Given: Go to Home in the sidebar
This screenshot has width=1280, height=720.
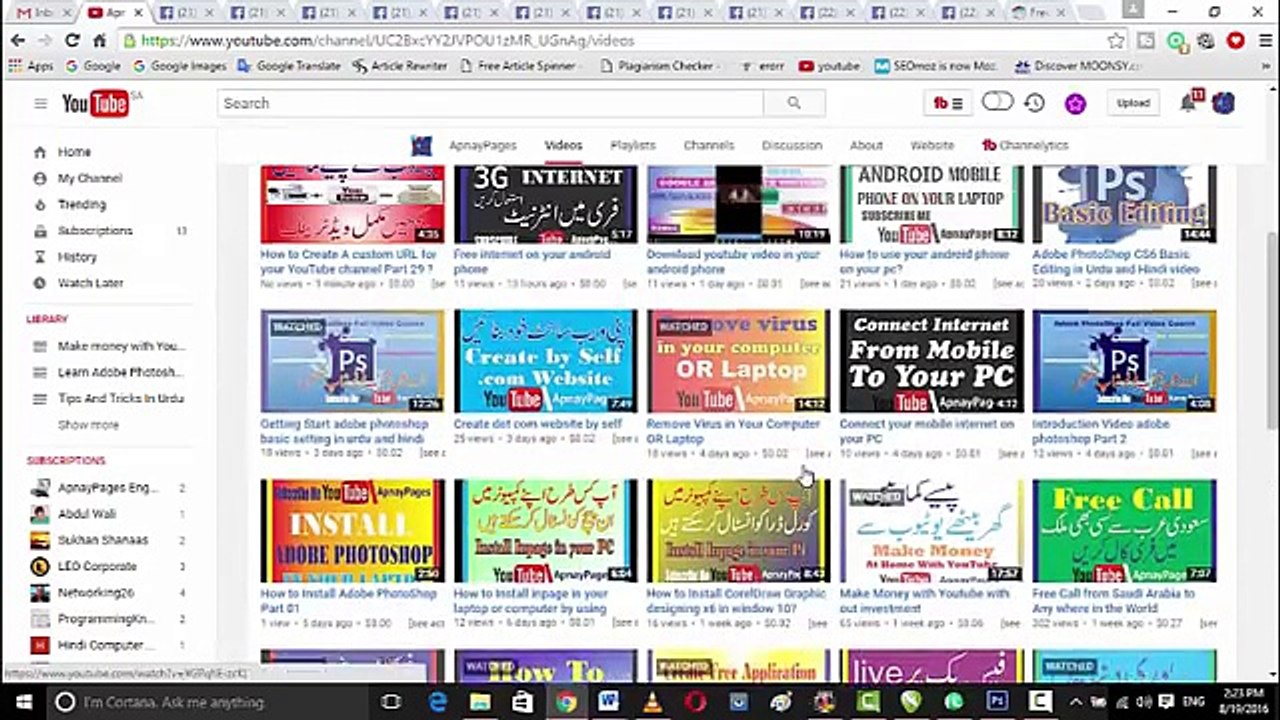Looking at the screenshot, I should coord(74,152).
